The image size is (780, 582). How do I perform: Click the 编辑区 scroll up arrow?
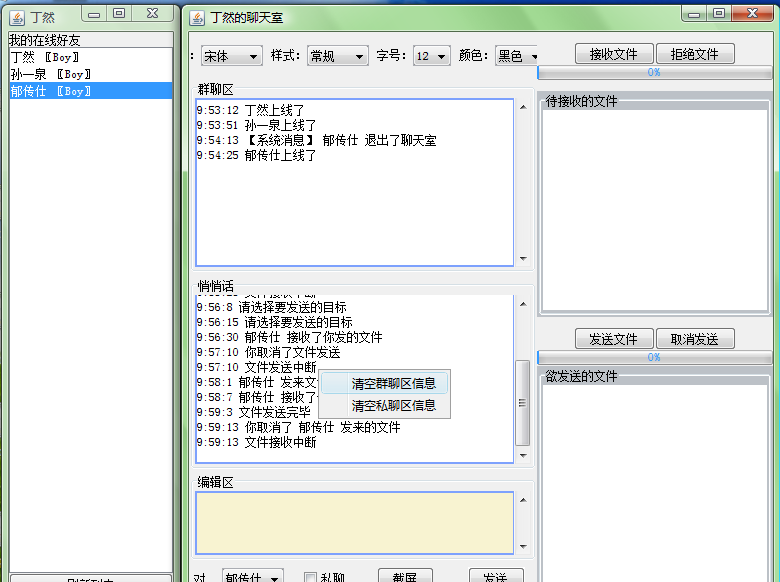pos(523,500)
